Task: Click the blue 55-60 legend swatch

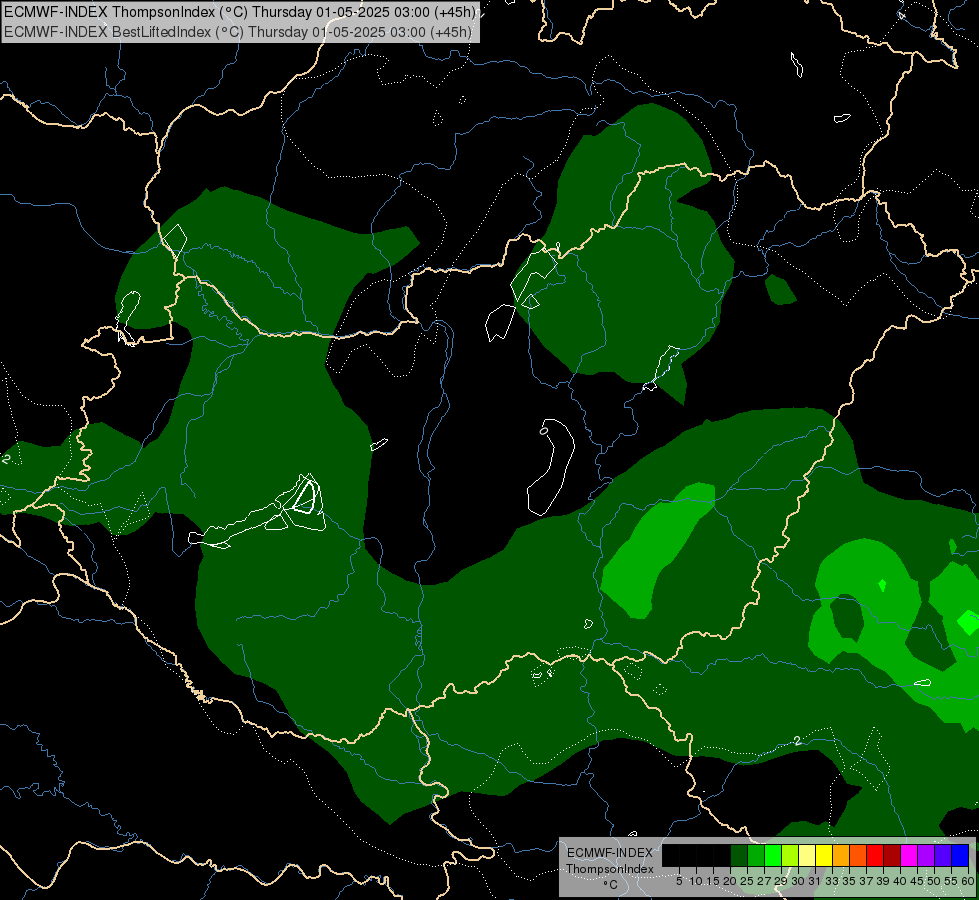Action: coord(960,855)
